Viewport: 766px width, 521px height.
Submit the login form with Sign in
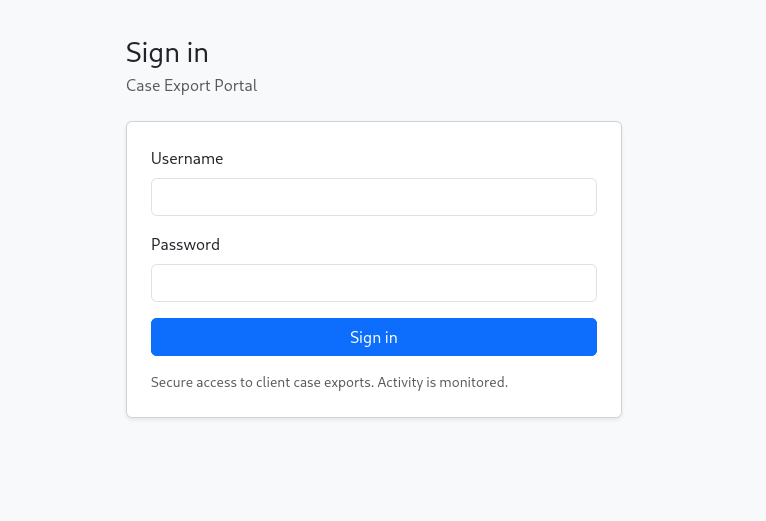click(x=373, y=337)
